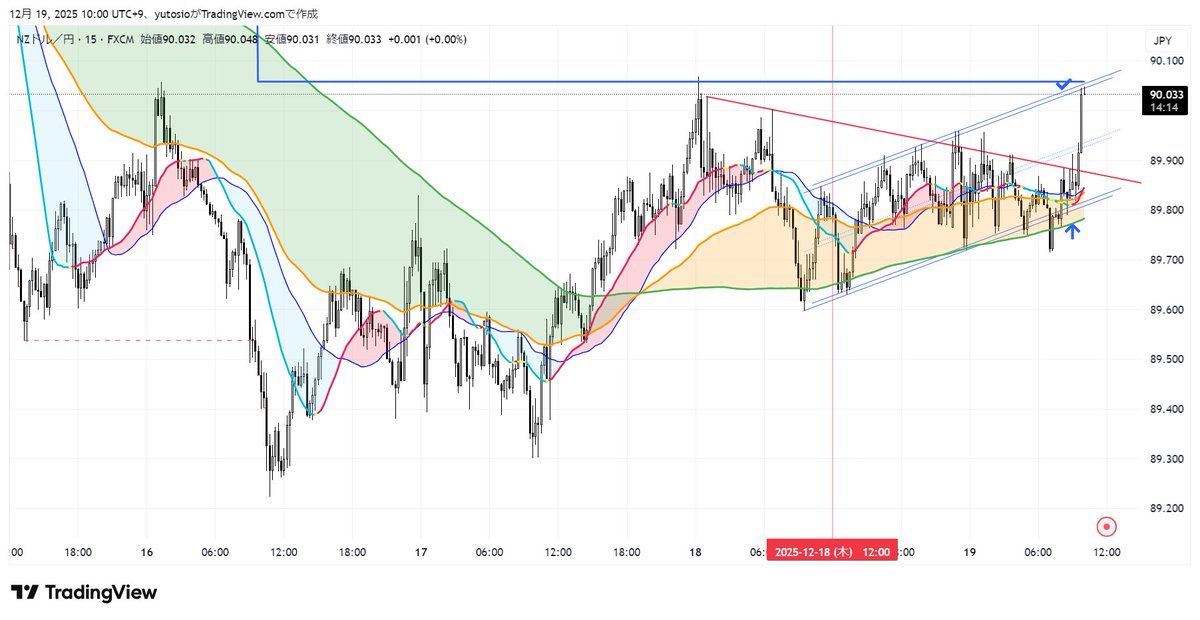Select the blue check mark drawing
This screenshot has height=620, width=1200.
[x=1066, y=83]
